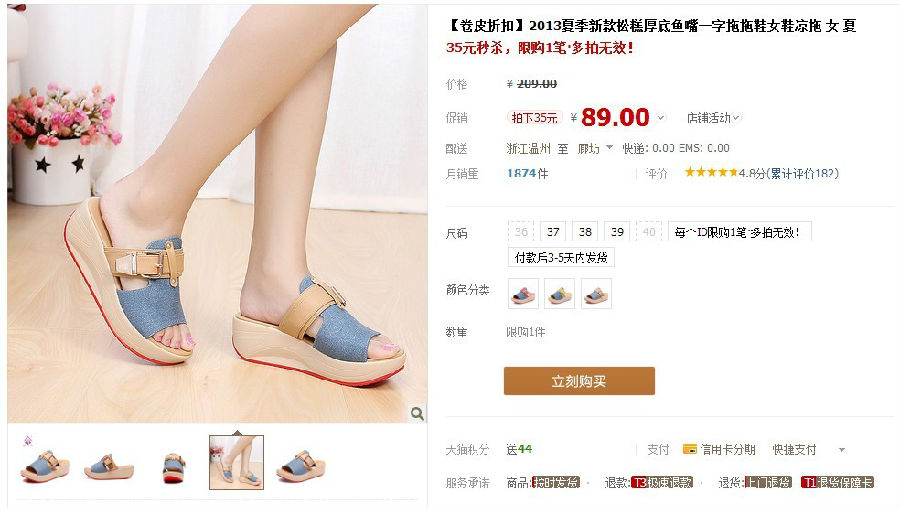Expand the chevron next to 89.00 price
Image resolution: width=900 pixels, height=508 pixels.
(x=661, y=118)
